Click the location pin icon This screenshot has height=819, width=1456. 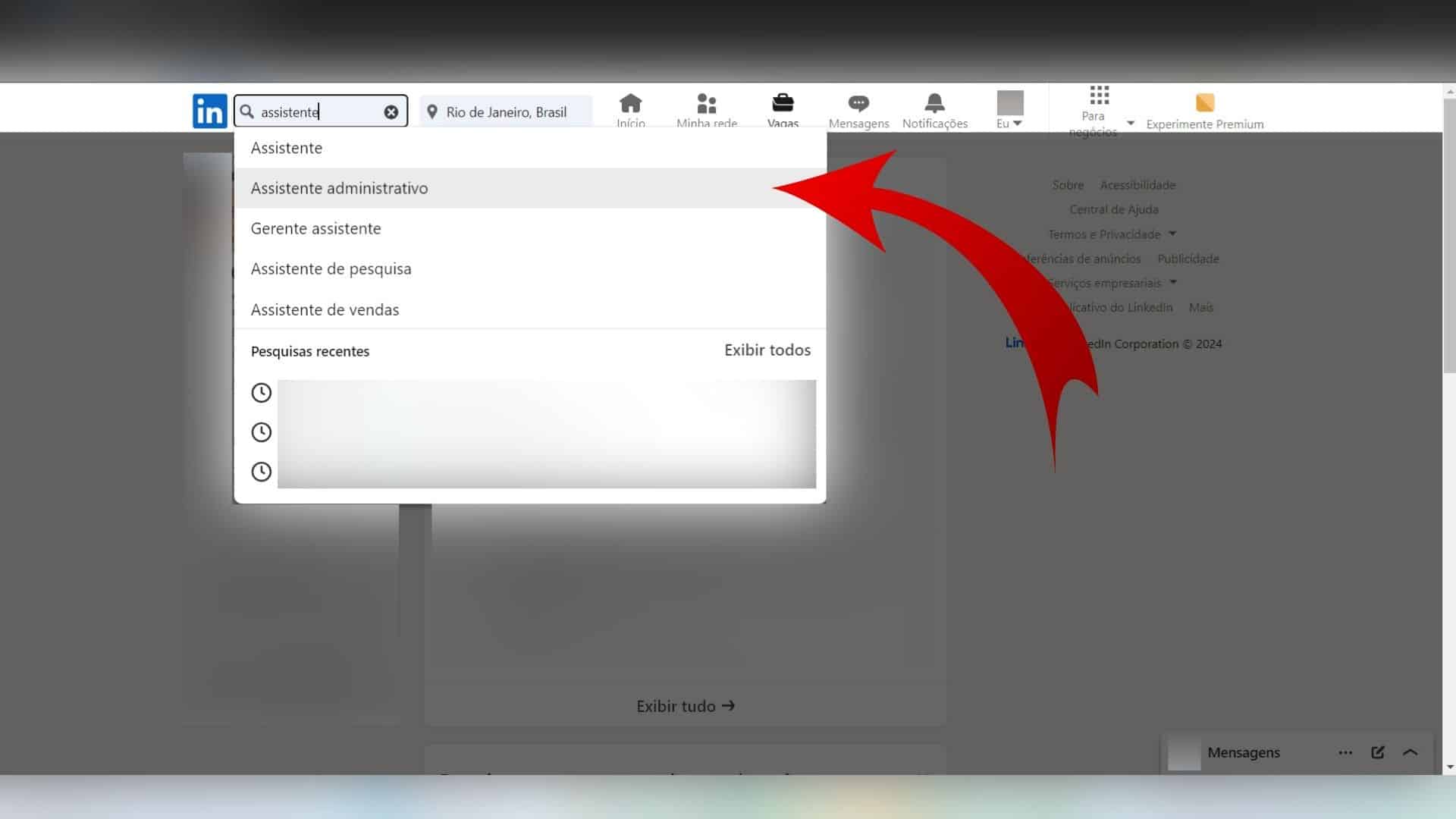[432, 112]
